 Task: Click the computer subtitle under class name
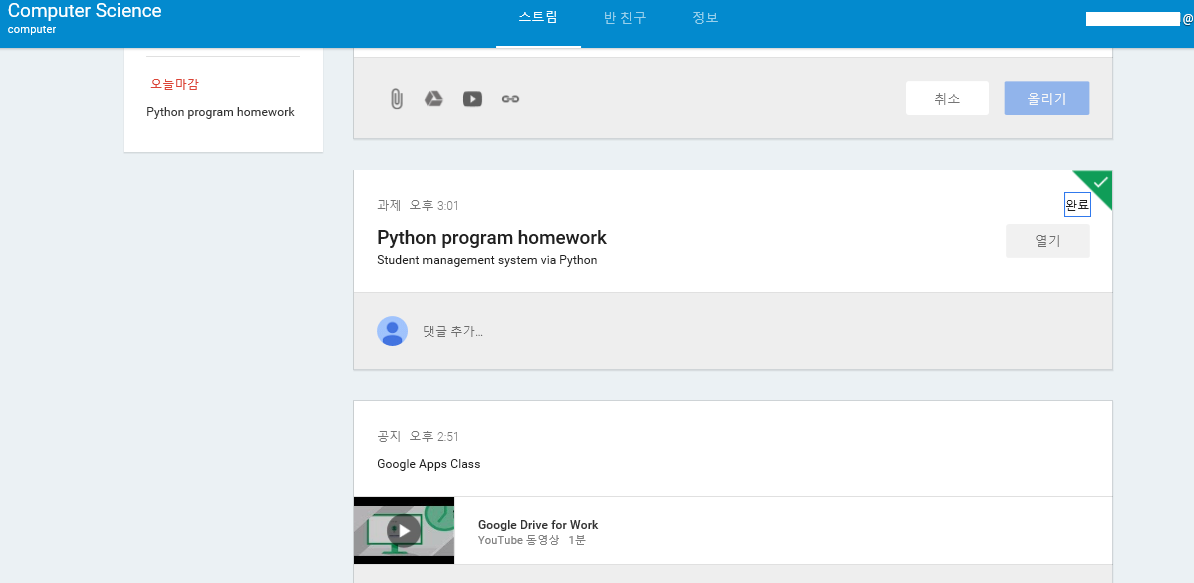(x=32, y=30)
